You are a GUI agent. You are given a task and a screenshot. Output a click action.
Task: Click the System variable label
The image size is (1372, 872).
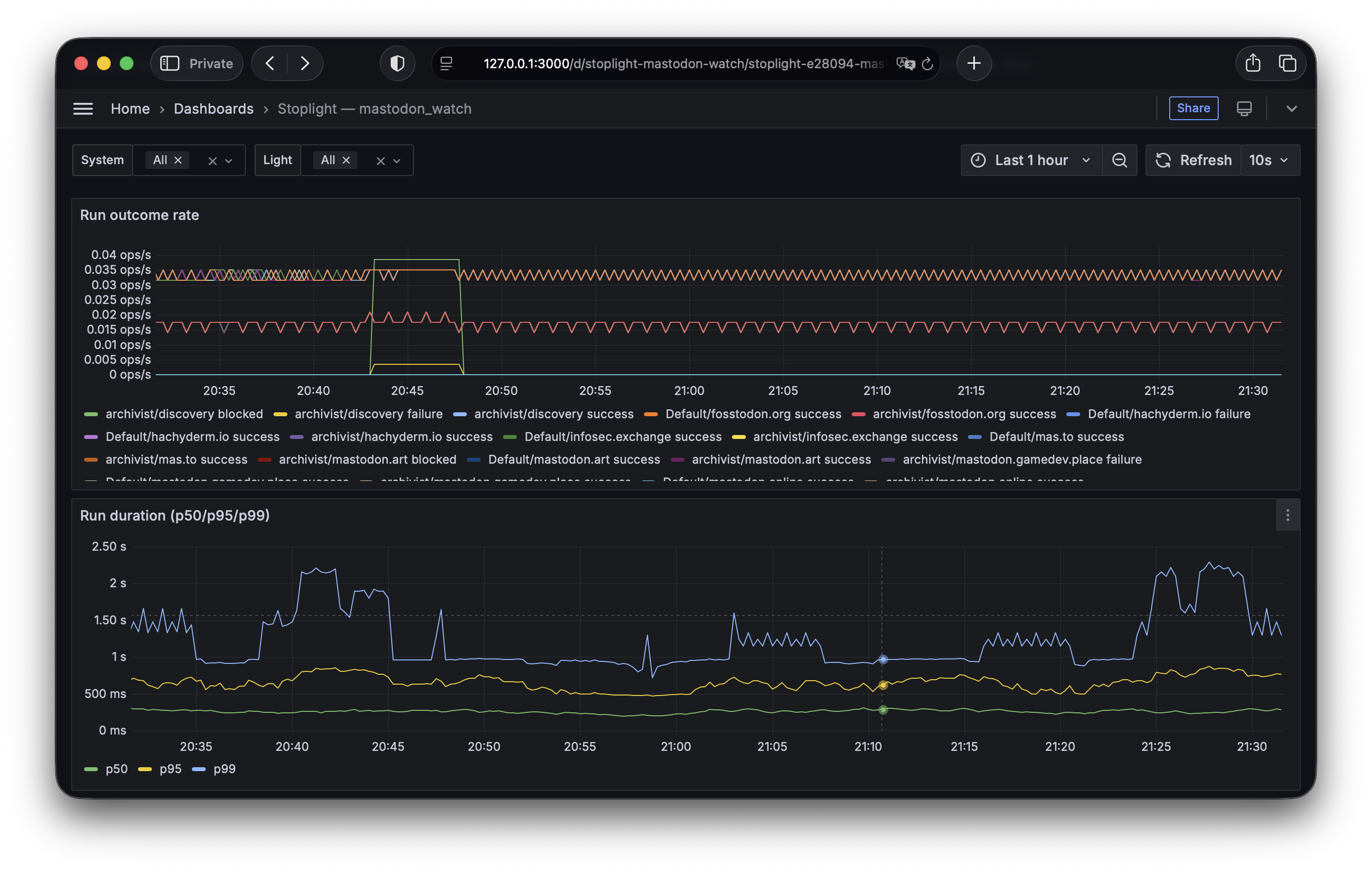click(x=102, y=160)
